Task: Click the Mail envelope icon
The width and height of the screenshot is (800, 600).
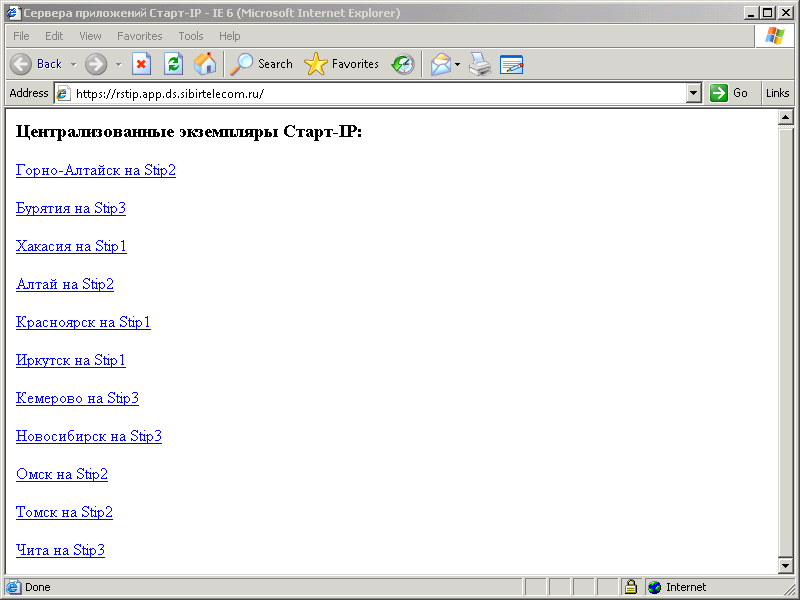Action: click(441, 64)
